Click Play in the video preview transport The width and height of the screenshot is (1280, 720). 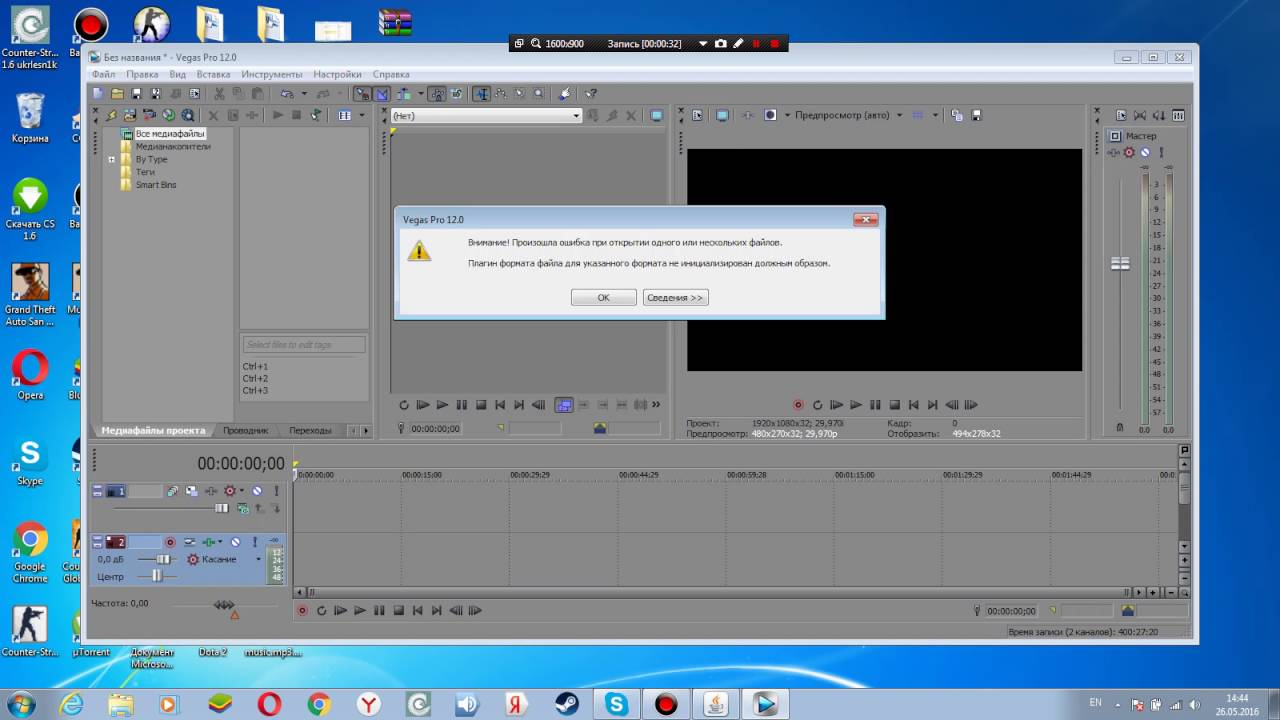pos(856,405)
